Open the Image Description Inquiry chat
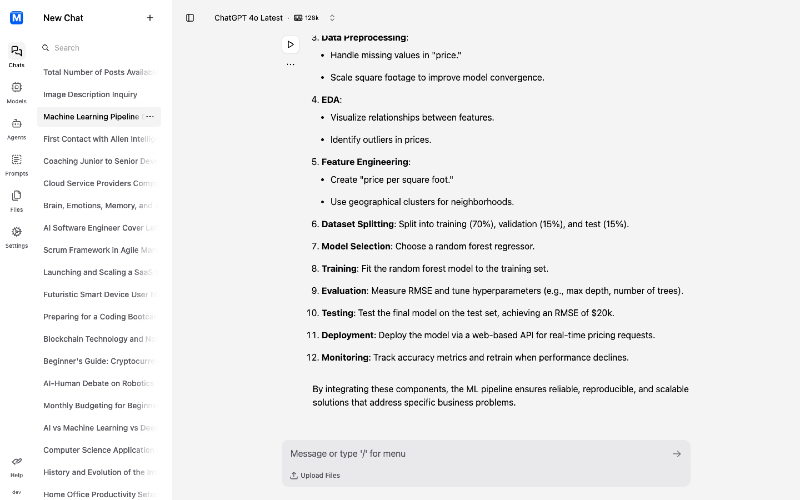 click(x=90, y=95)
